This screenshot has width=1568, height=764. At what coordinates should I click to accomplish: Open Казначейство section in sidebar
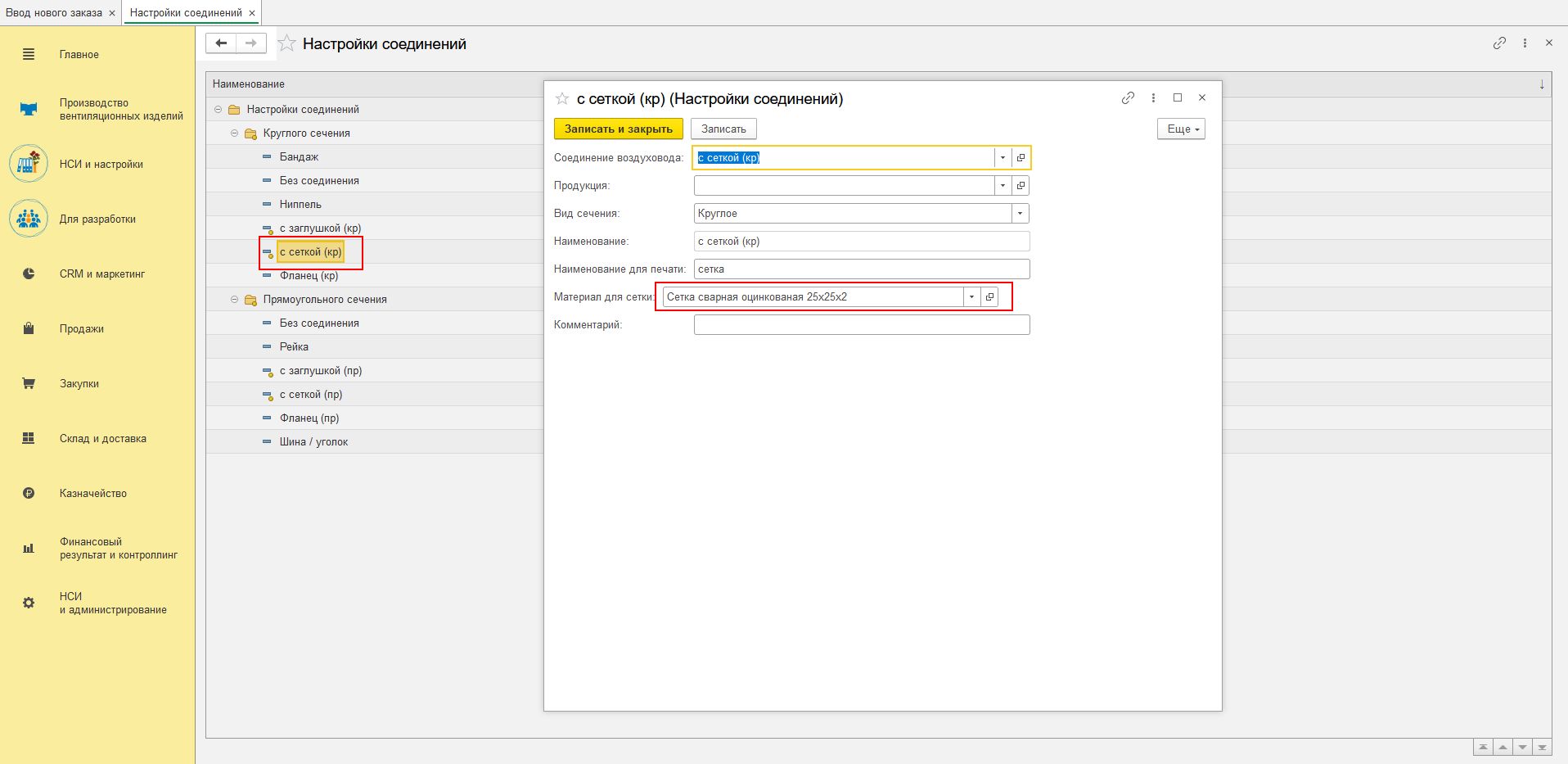[x=29, y=494]
